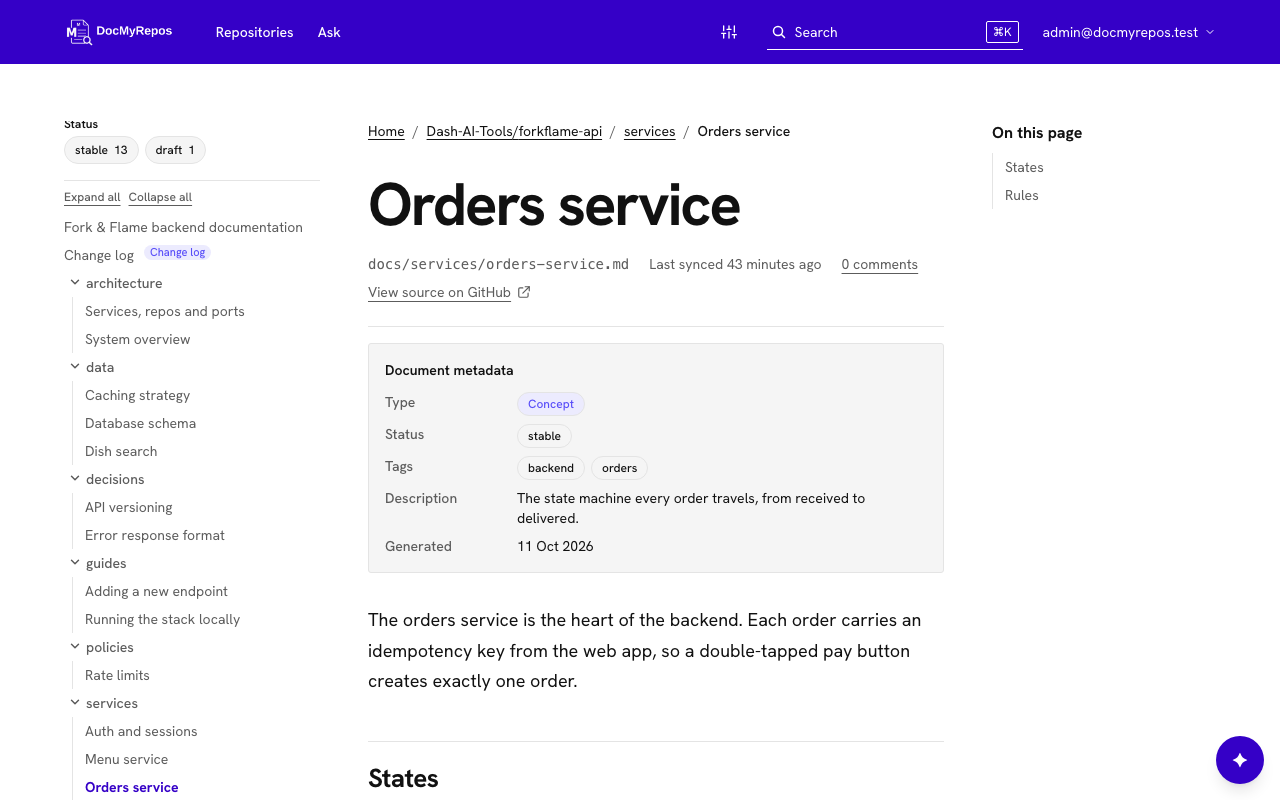
Task: Open Menu service doc
Action: [127, 759]
